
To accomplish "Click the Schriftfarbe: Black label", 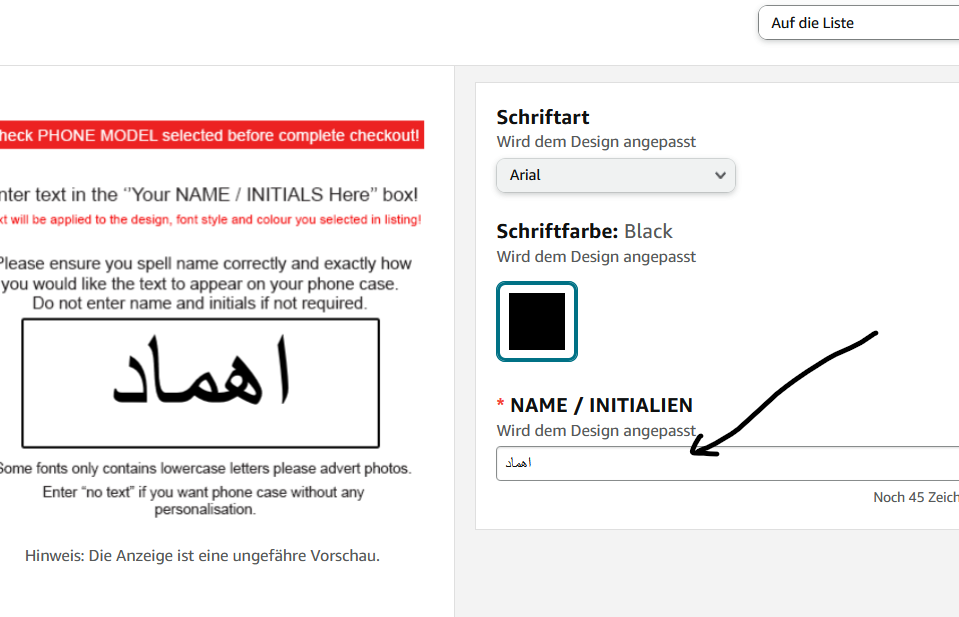I will click(584, 231).
